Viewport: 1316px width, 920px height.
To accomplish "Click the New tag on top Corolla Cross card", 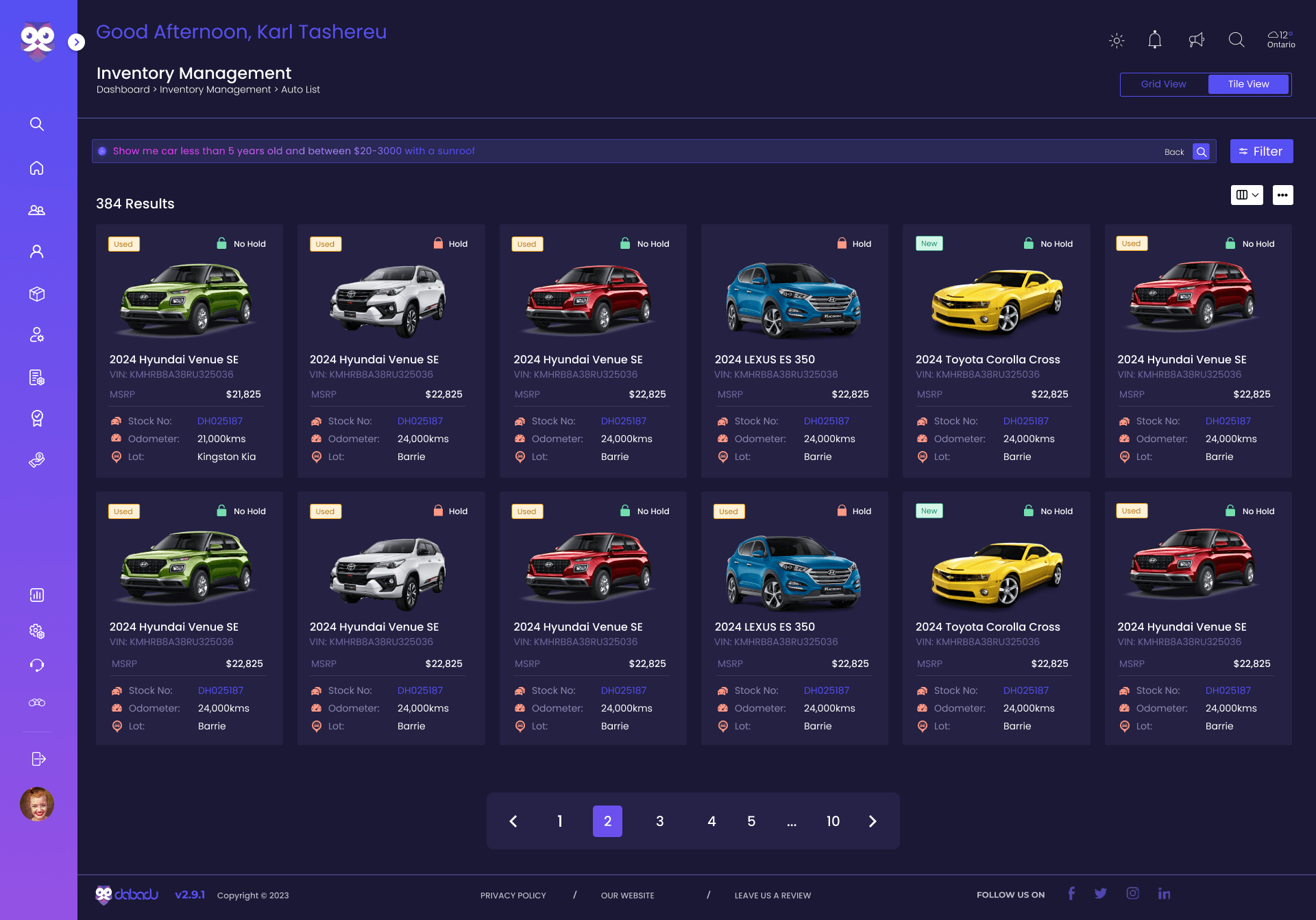I will pyautogui.click(x=929, y=243).
